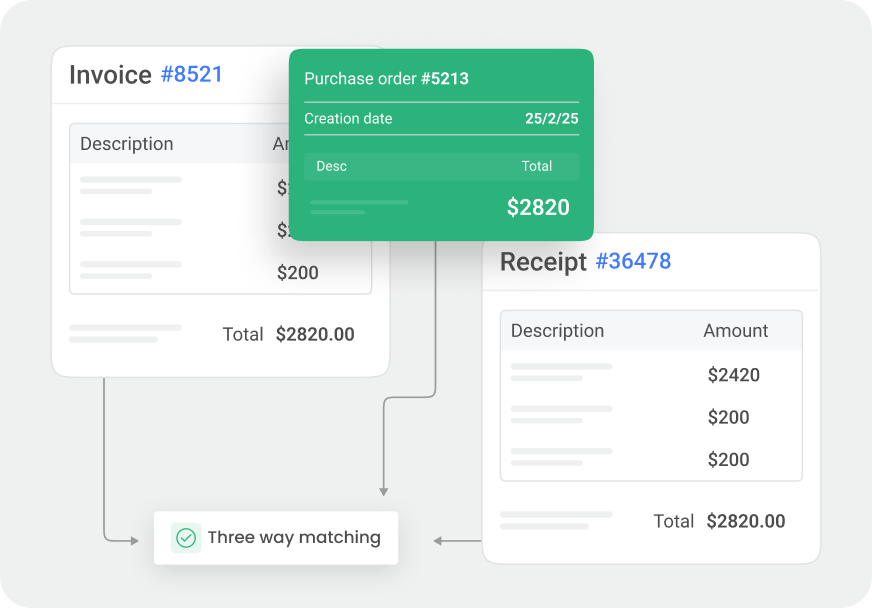Open invoice number #8521 link
The width and height of the screenshot is (872, 608).
click(x=192, y=74)
